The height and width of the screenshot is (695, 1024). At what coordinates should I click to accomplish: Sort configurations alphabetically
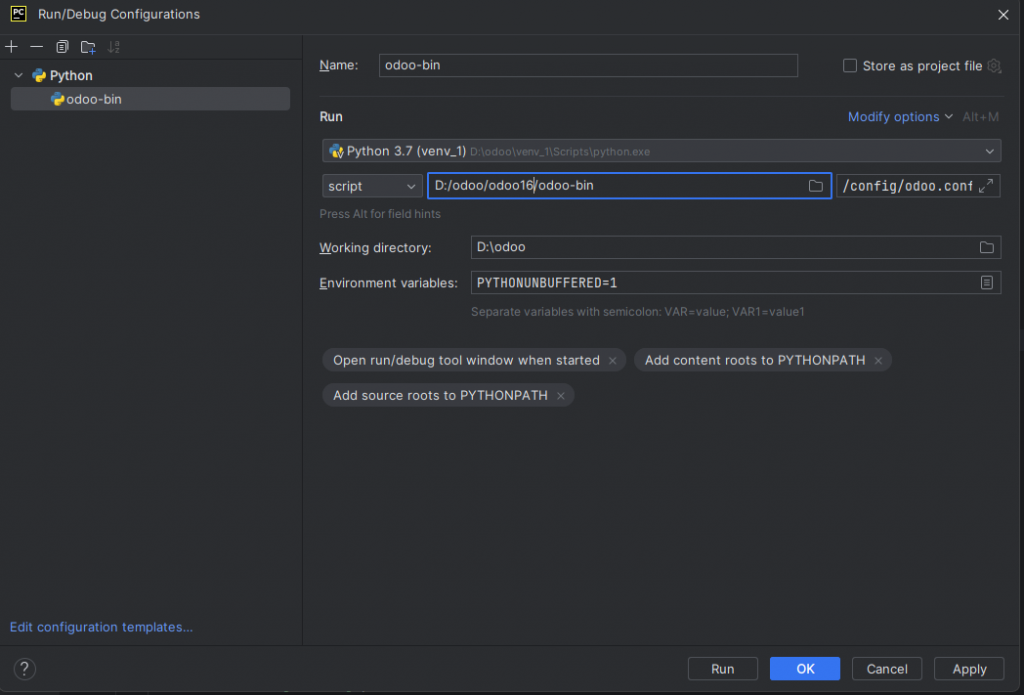114,46
